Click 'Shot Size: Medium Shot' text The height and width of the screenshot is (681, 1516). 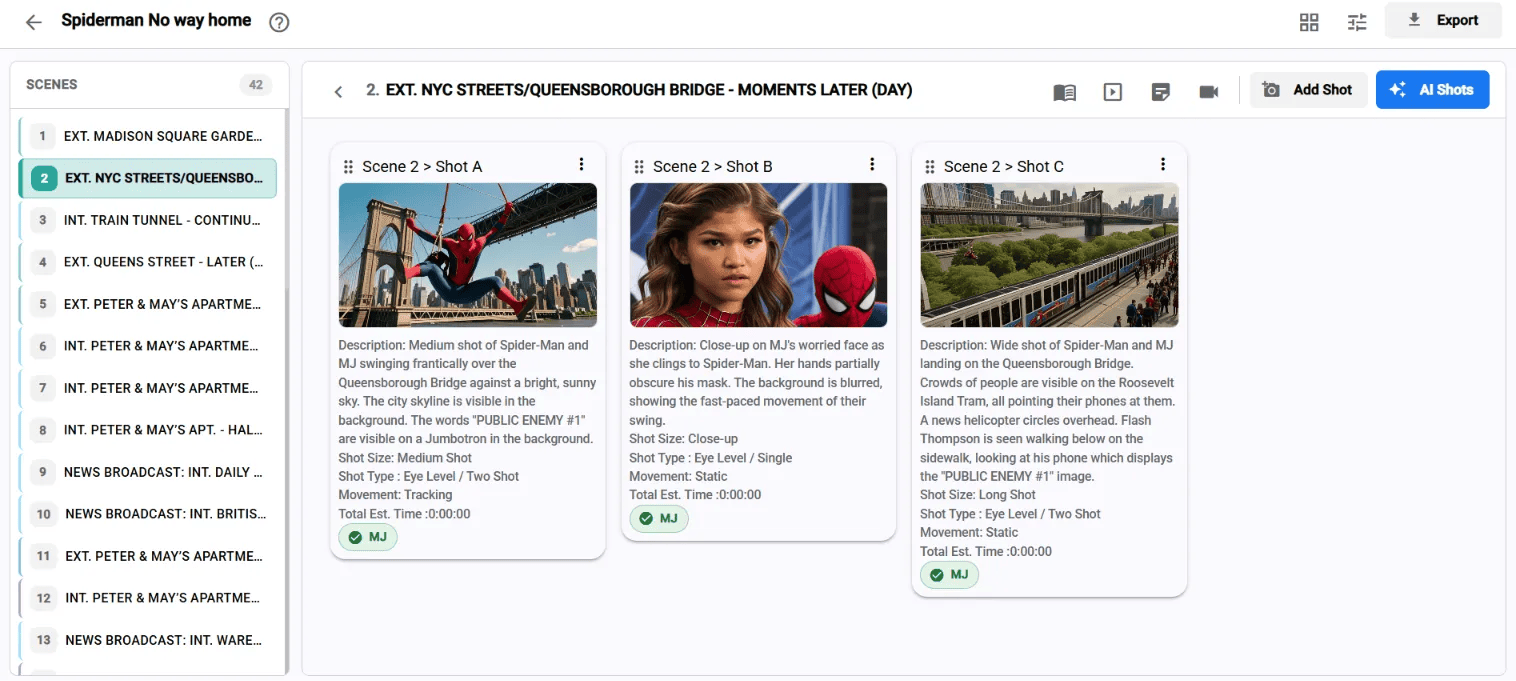coord(405,458)
